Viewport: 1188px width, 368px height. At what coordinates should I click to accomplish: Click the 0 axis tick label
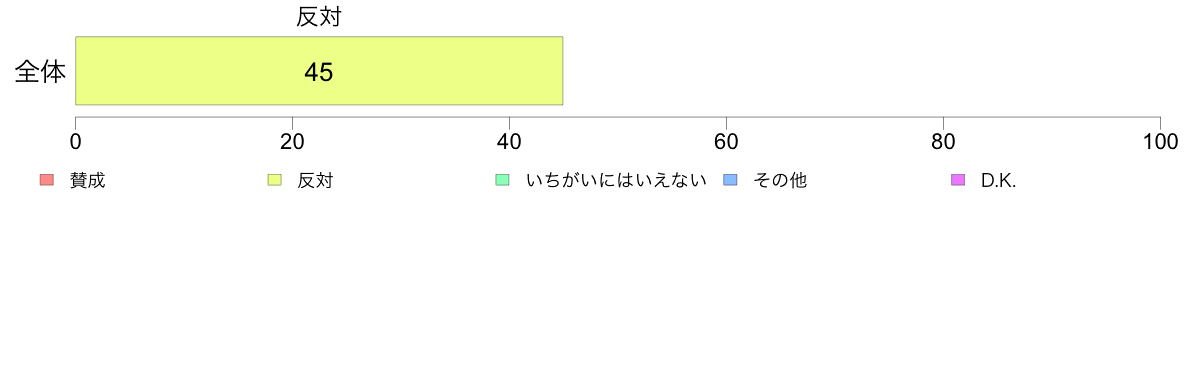point(76,142)
